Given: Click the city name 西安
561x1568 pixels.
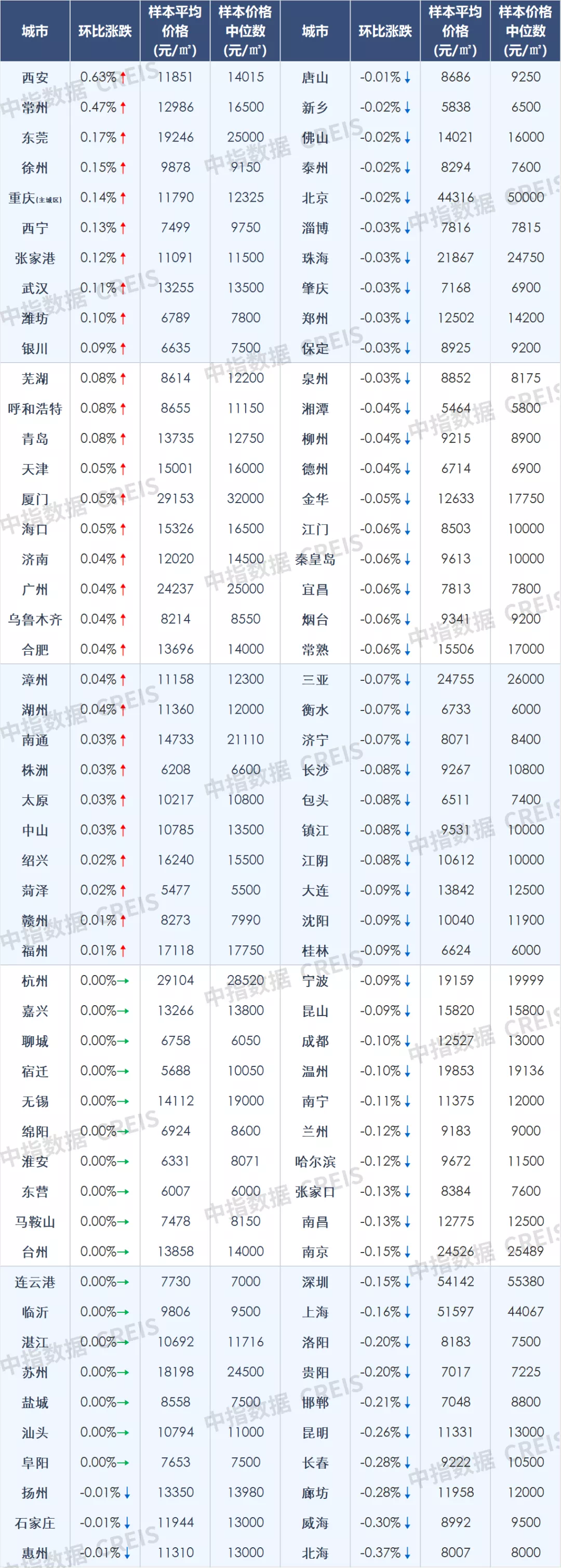Looking at the screenshot, I should [x=35, y=77].
